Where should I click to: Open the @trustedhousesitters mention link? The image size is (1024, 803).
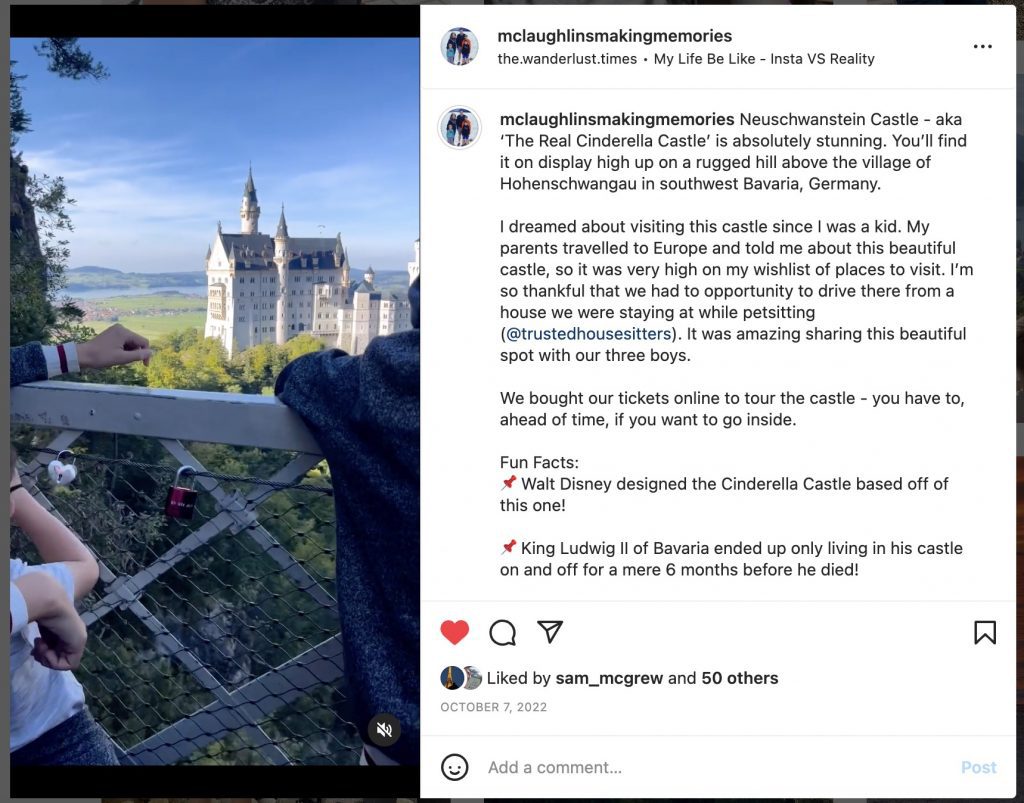point(589,334)
